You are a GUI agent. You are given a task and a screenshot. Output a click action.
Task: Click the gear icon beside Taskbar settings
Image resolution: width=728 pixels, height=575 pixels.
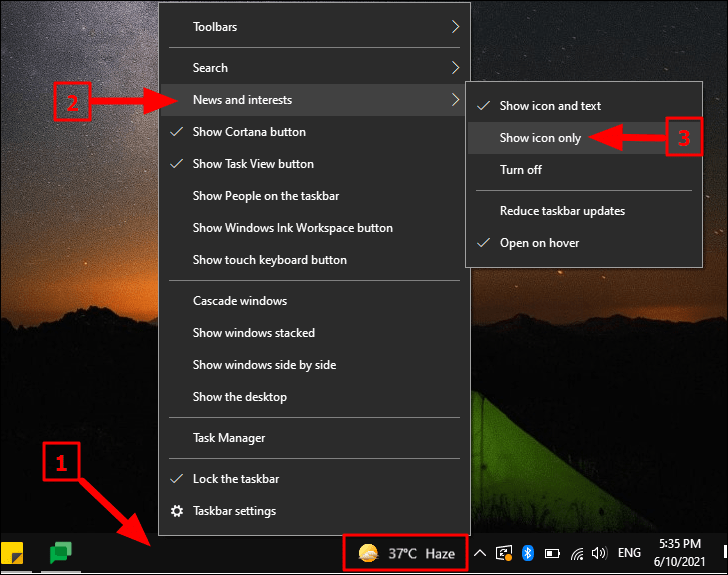(x=177, y=511)
